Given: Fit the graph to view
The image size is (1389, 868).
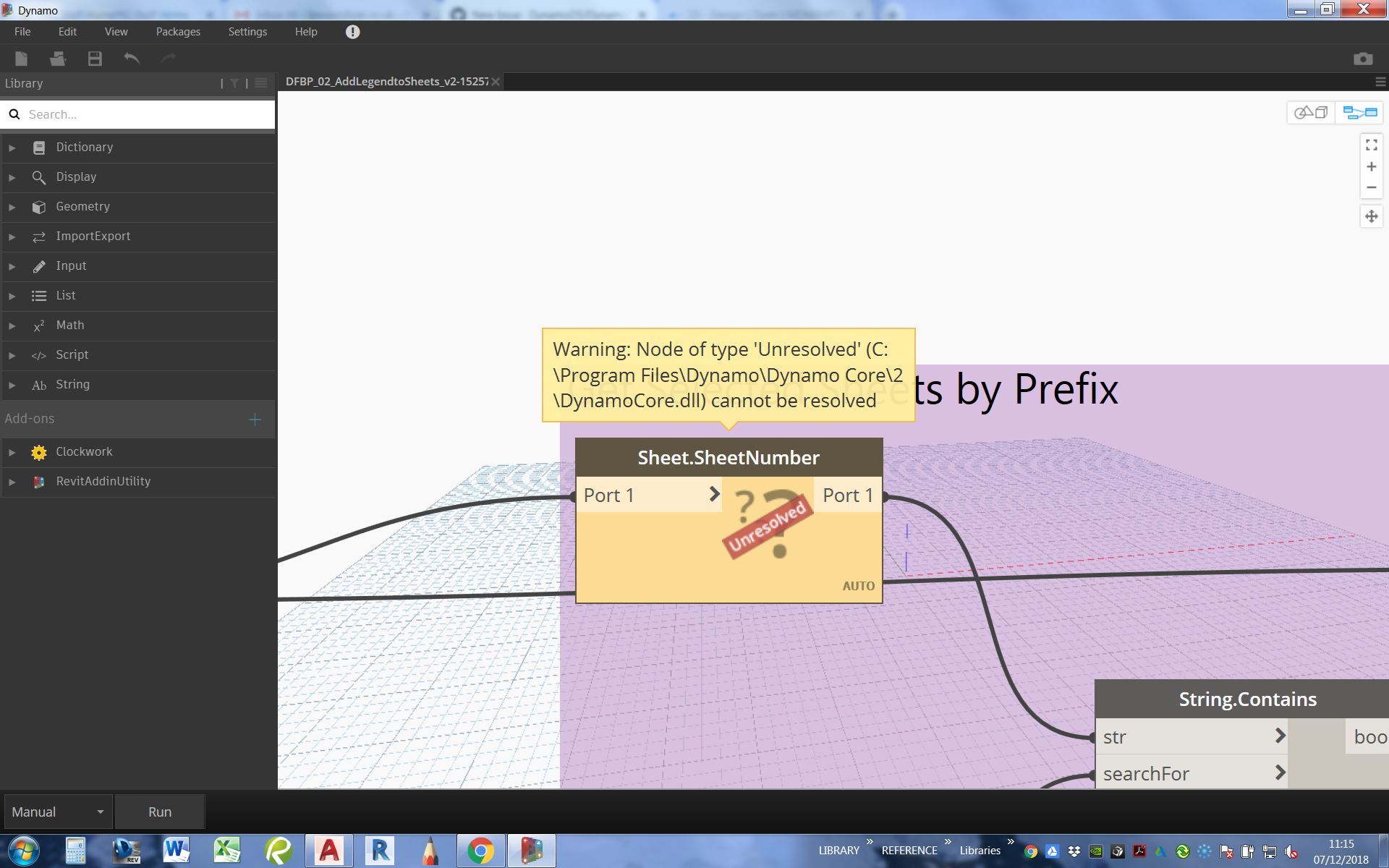Looking at the screenshot, I should [1372, 145].
